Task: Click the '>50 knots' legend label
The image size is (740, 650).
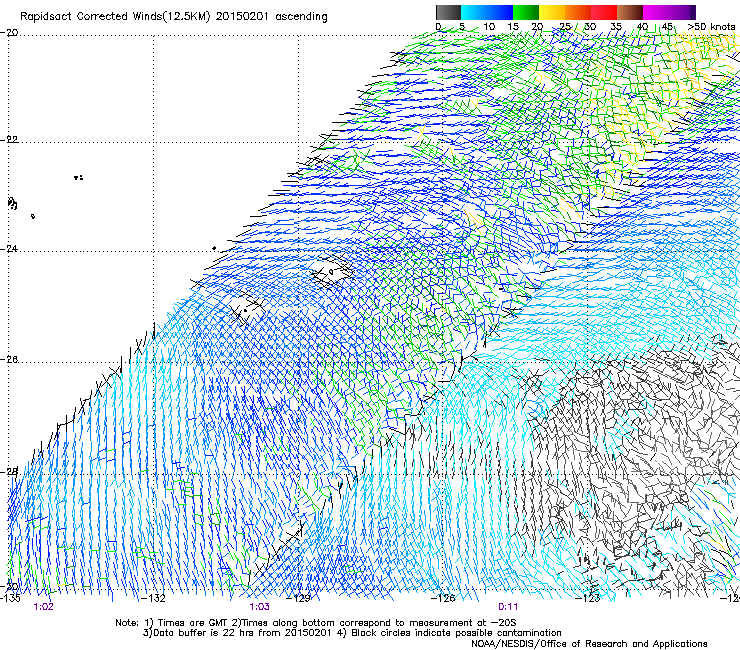Action: (711, 27)
